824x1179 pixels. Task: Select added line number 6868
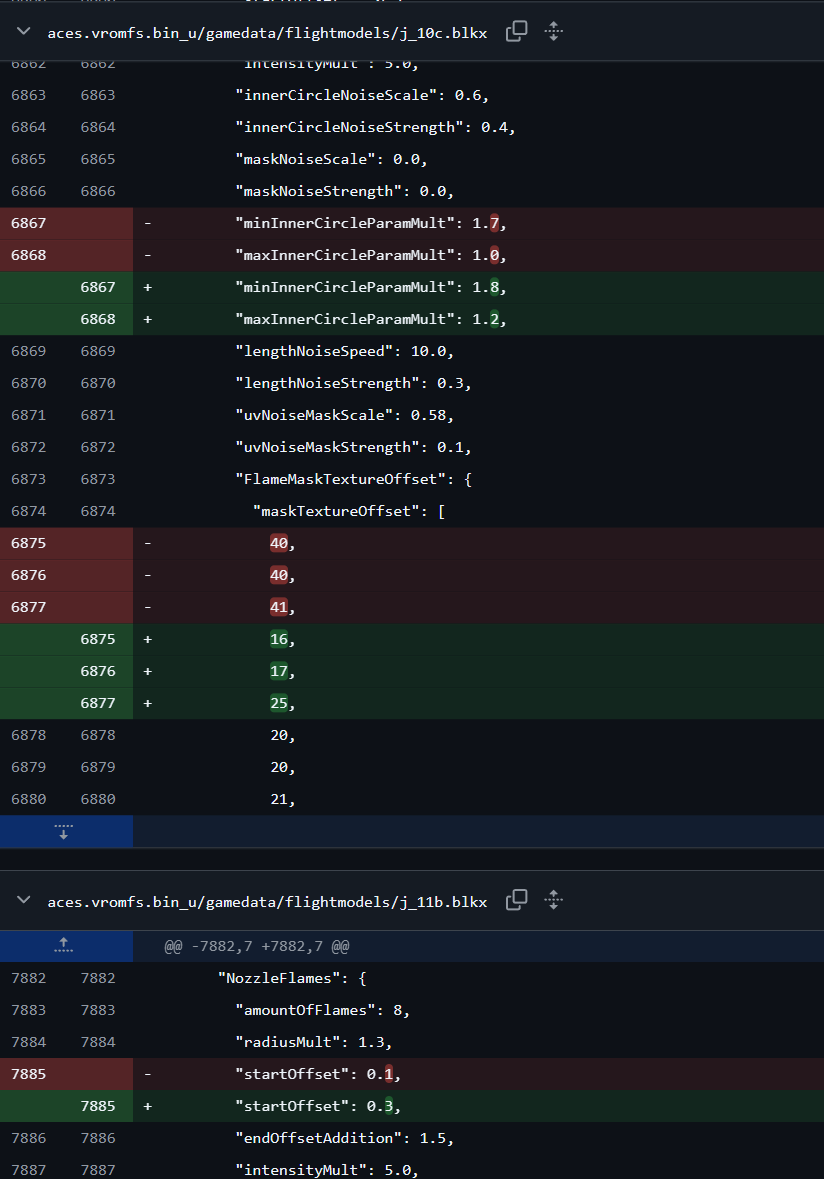pos(98,319)
